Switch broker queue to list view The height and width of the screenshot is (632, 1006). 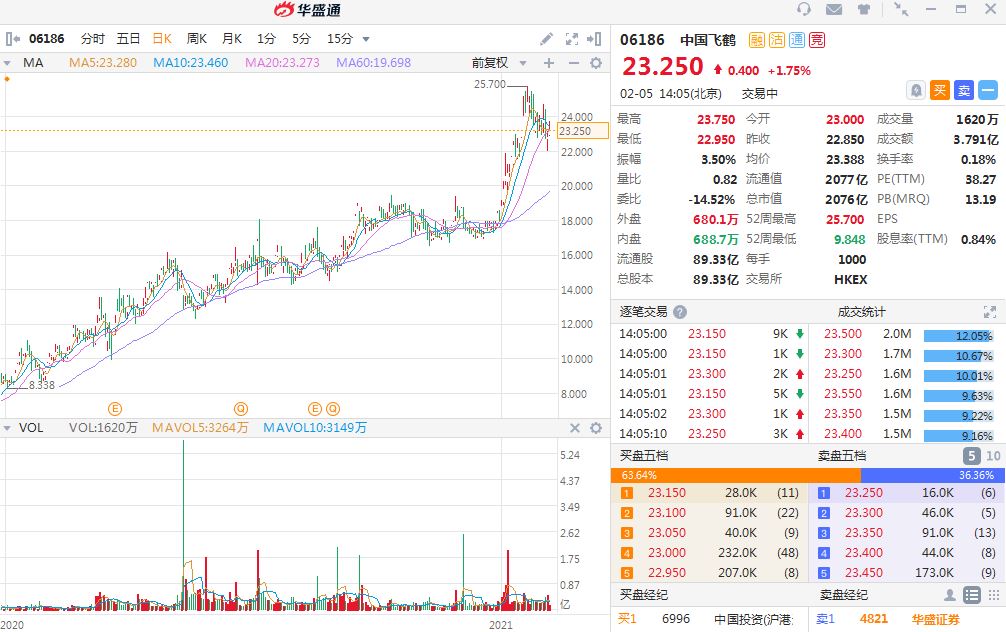972,595
